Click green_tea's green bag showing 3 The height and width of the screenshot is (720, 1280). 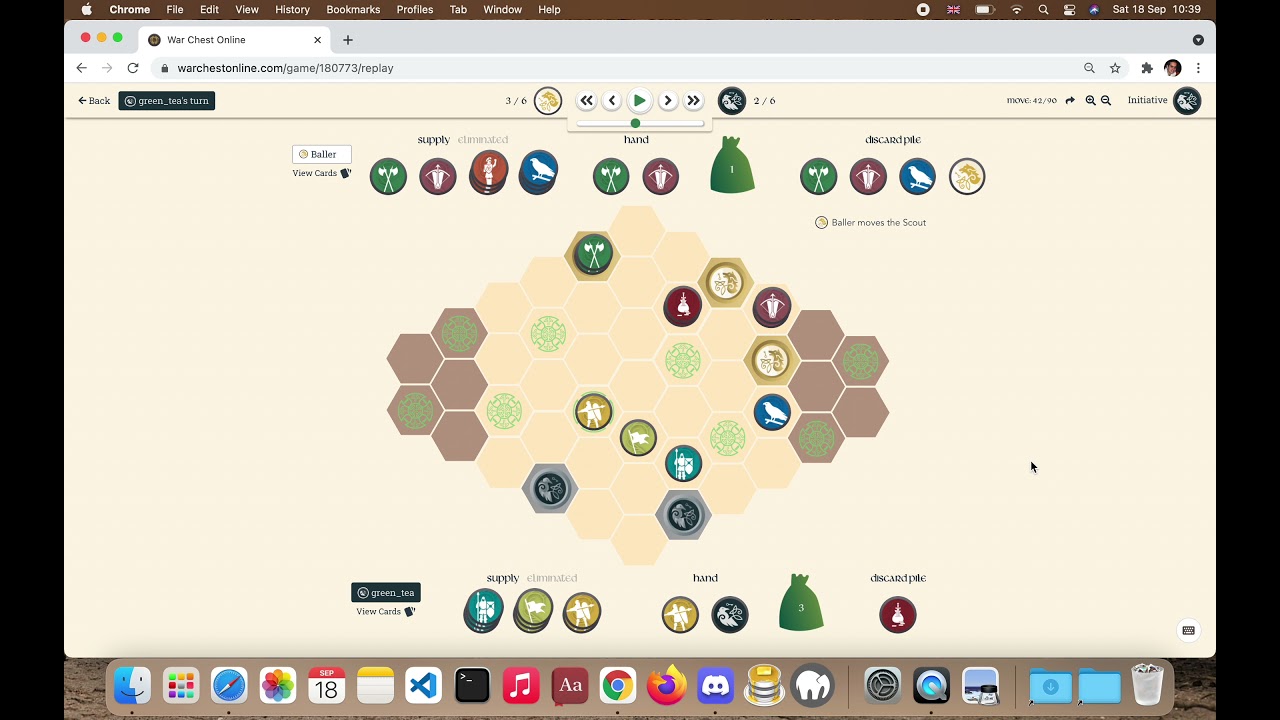801,603
